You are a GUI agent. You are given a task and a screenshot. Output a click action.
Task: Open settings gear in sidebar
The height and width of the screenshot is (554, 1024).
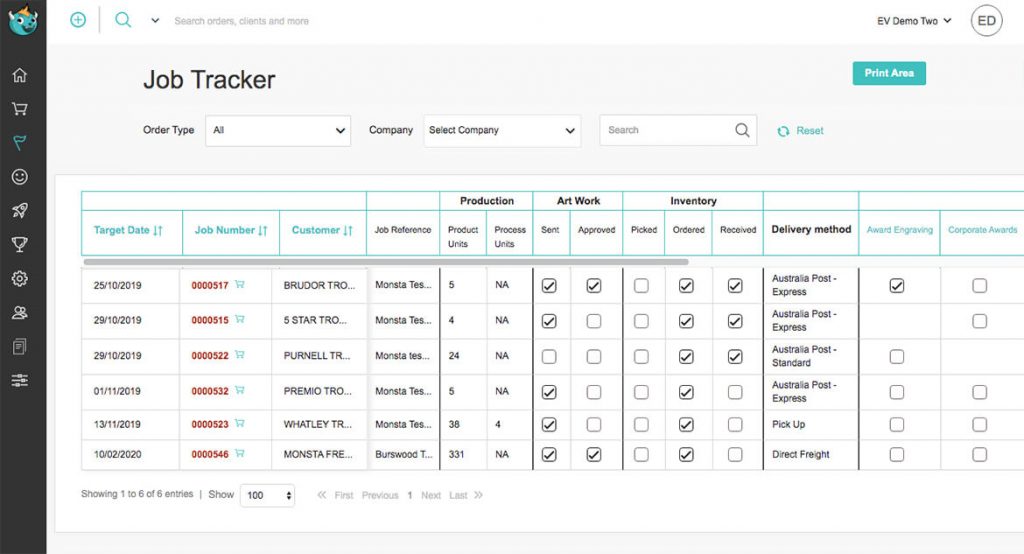[x=20, y=278]
